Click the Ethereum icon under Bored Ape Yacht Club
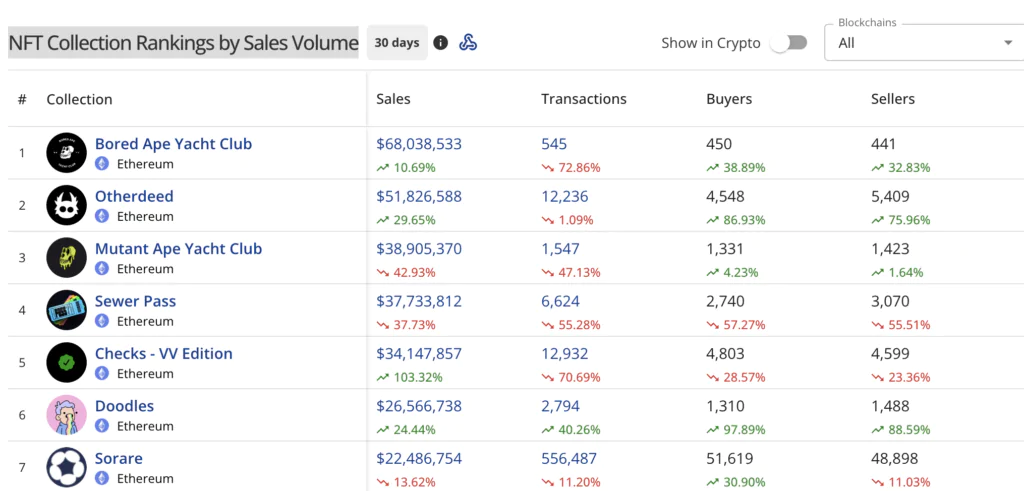The height and width of the screenshot is (491, 1024). [x=102, y=164]
